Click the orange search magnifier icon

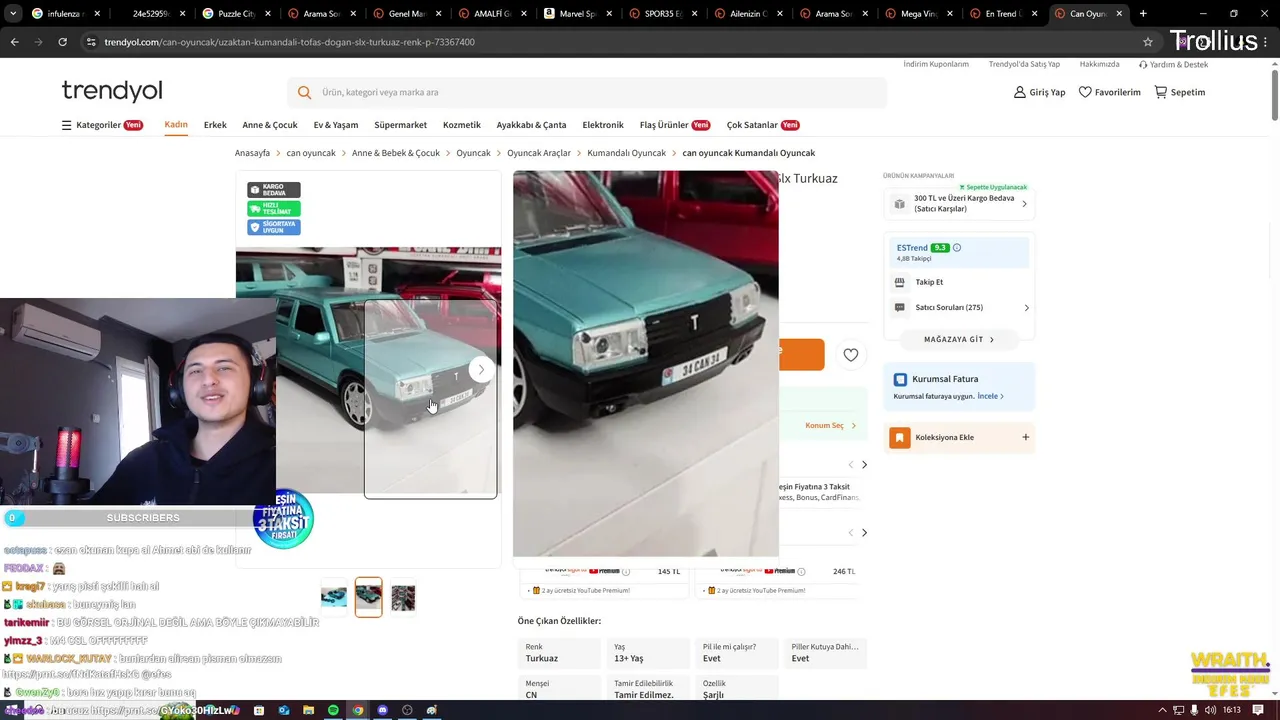[304, 92]
